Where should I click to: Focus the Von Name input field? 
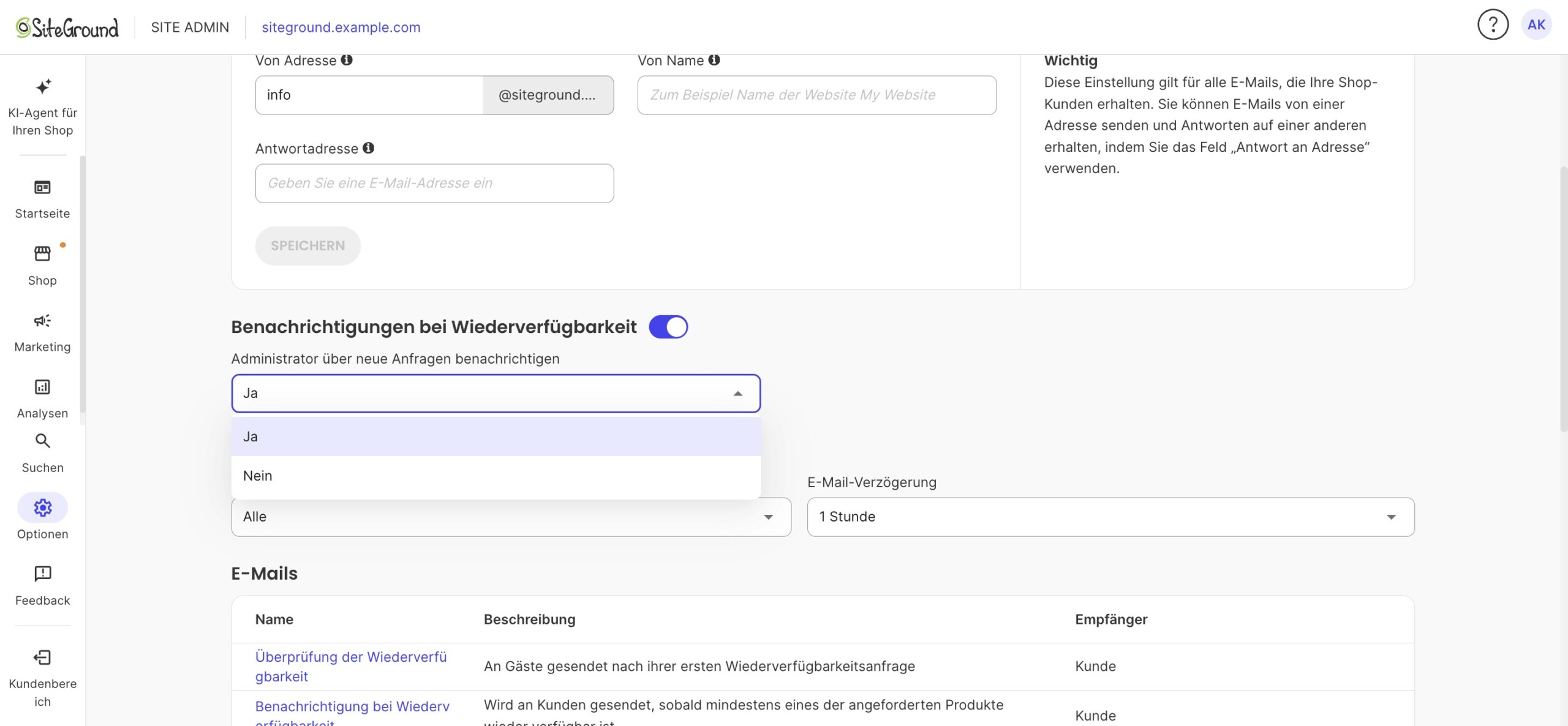[x=816, y=95]
